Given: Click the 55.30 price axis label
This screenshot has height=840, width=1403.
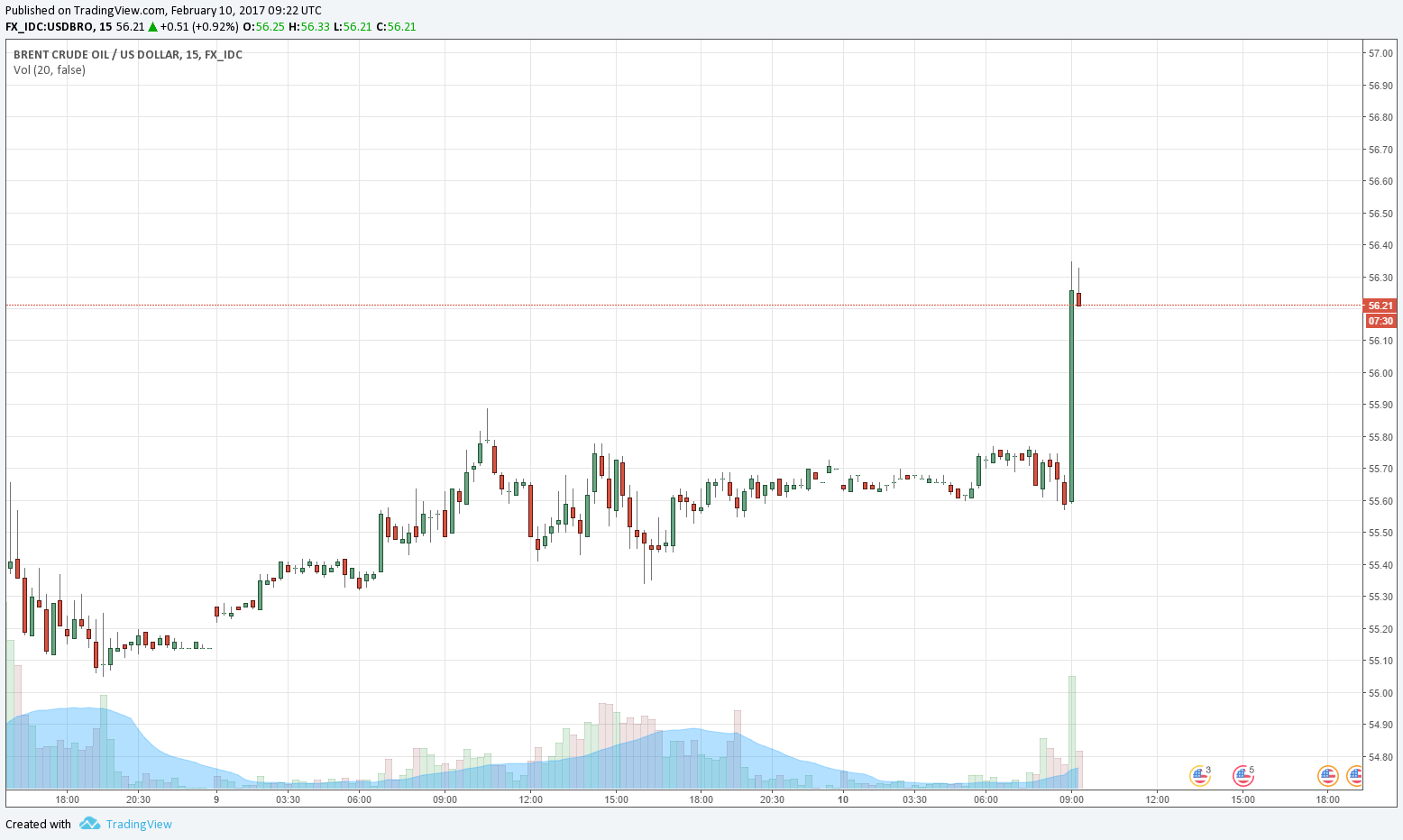Looking at the screenshot, I should [x=1380, y=597].
